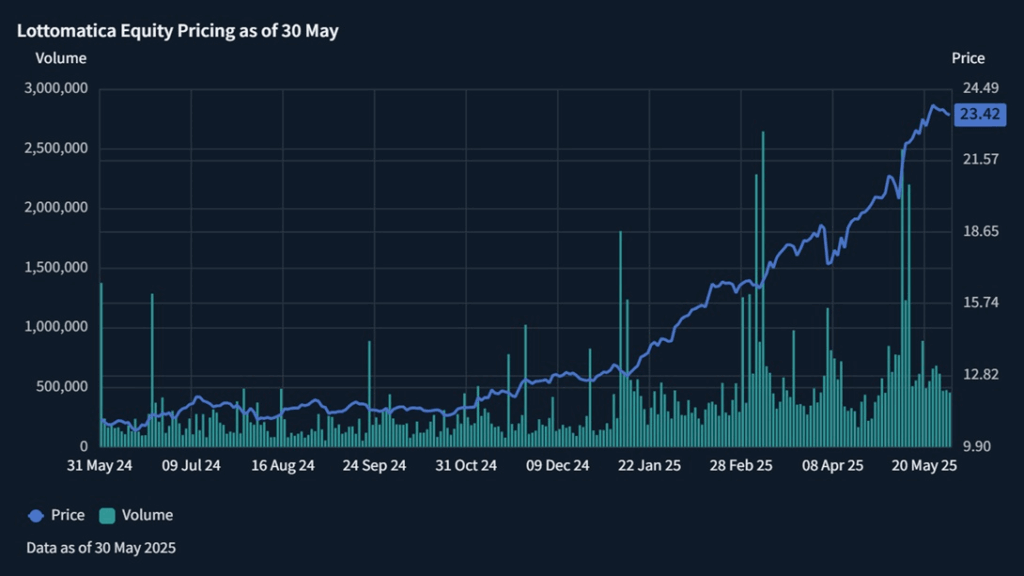Click the 1,500,000 volume axis label
Image resolution: width=1024 pixels, height=576 pixels.
[56, 267]
